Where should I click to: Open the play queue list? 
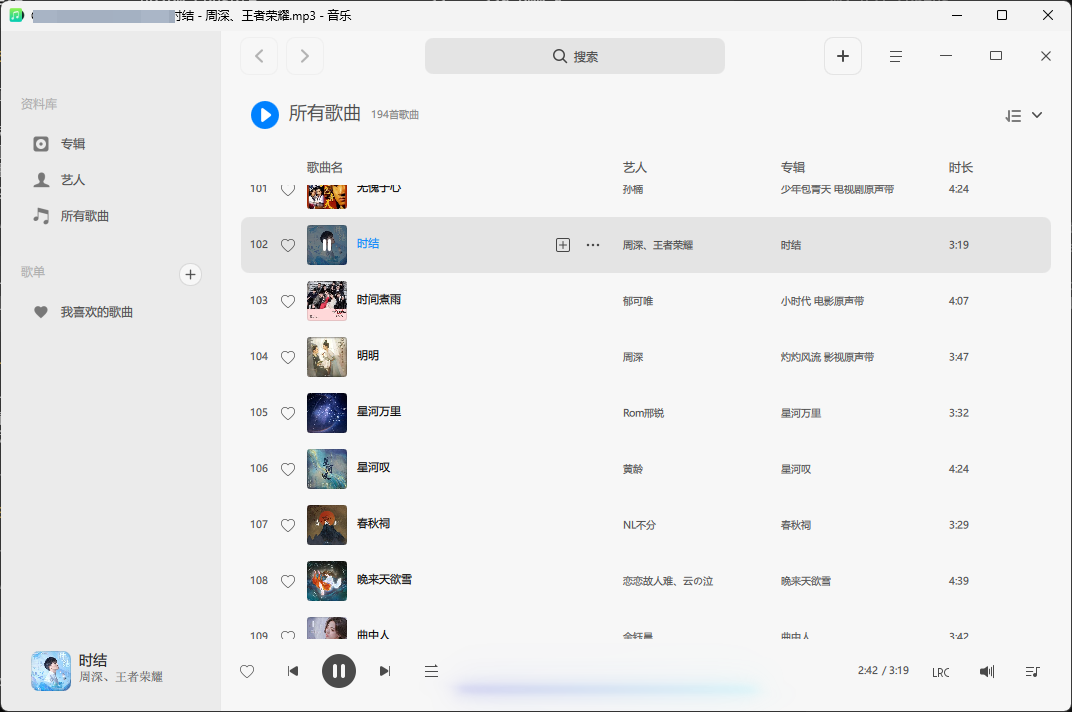coord(1032,672)
